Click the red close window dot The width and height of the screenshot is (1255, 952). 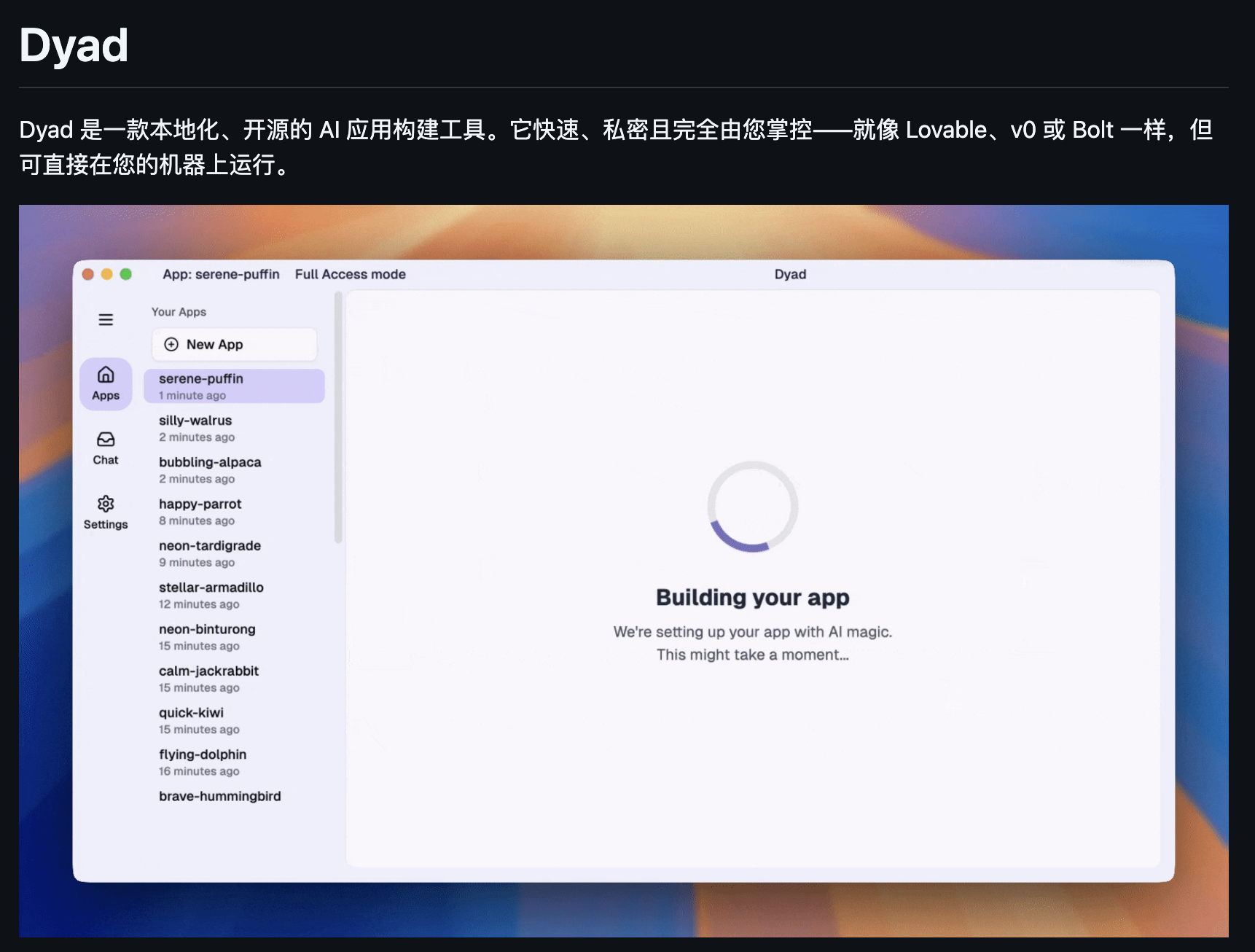coord(88,274)
